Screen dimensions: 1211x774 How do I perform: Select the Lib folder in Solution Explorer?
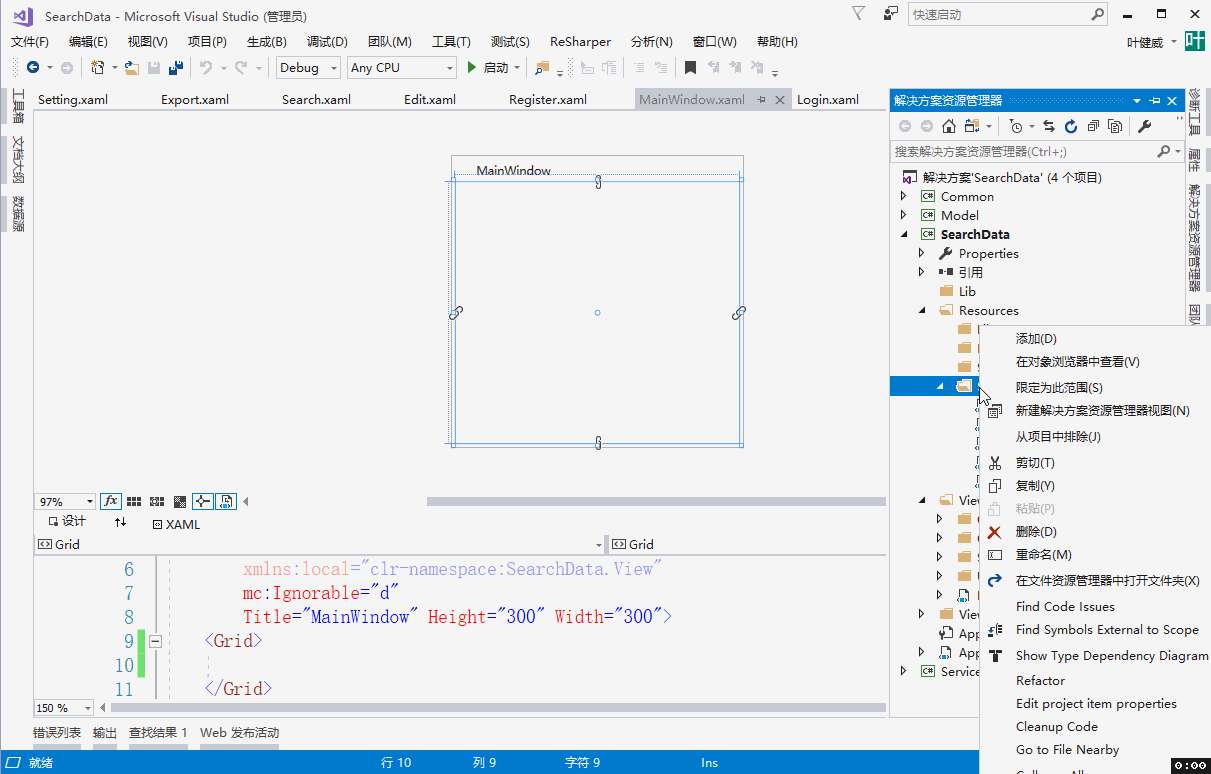click(x=967, y=292)
